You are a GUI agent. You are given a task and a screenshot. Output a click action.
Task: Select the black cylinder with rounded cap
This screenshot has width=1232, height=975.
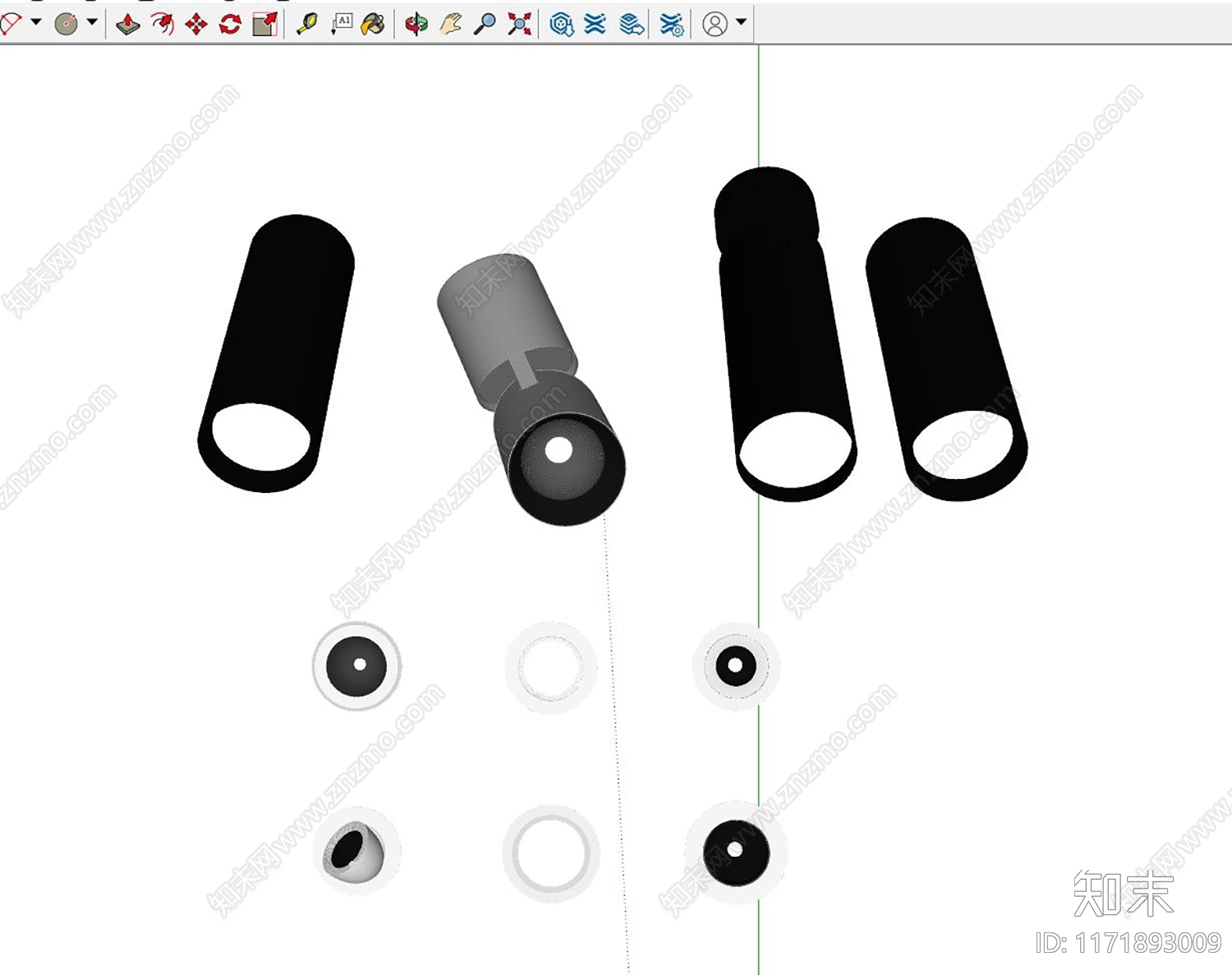click(784, 333)
